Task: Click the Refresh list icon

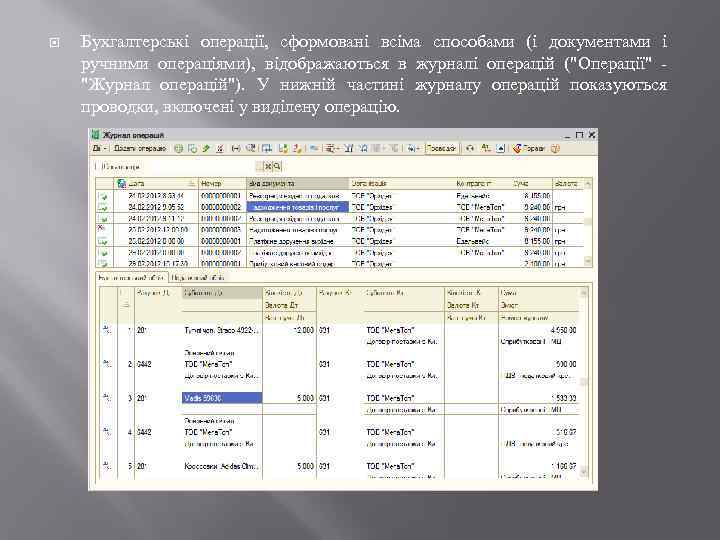Action: (469, 148)
